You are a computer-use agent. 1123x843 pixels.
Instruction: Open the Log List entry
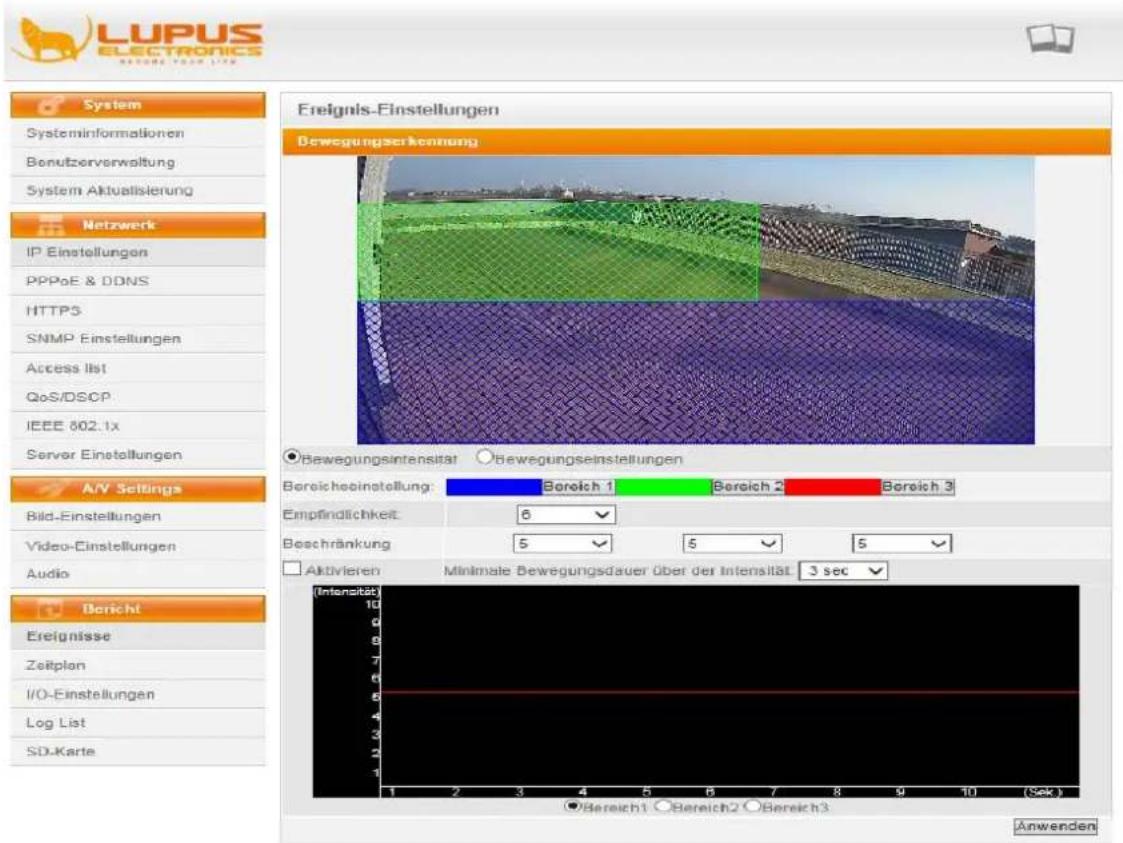pos(138,723)
